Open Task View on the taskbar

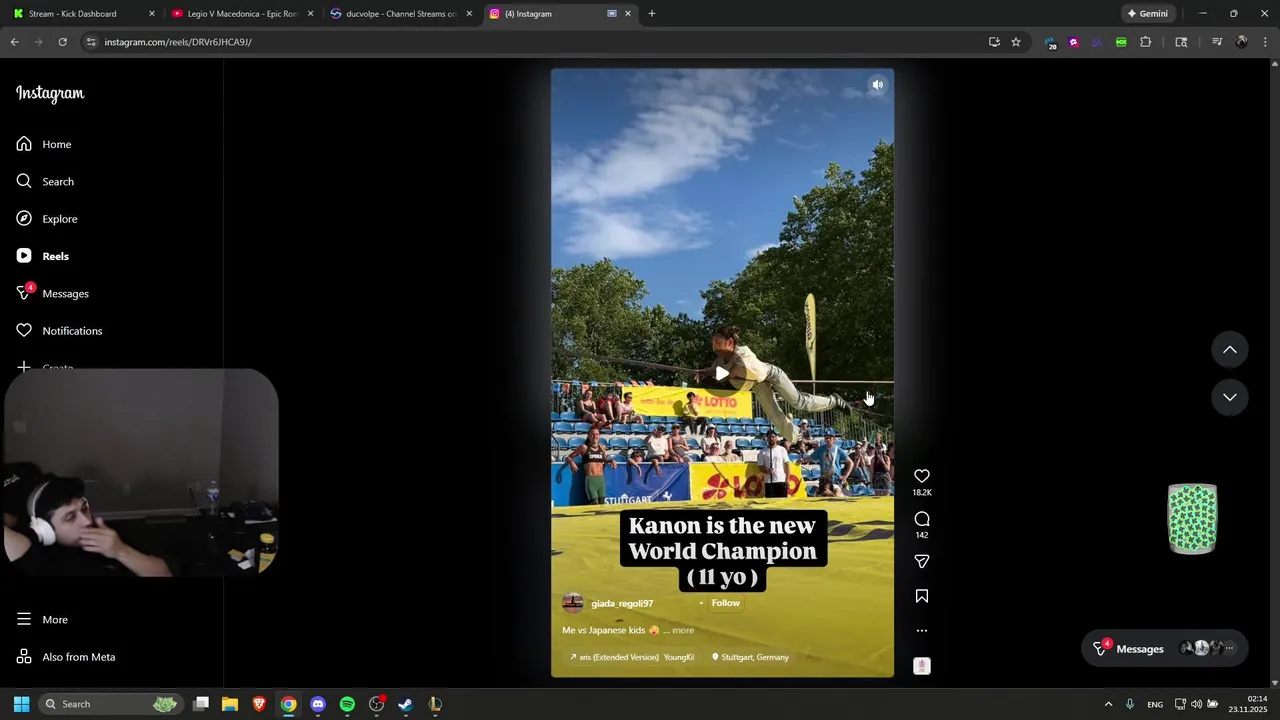201,704
